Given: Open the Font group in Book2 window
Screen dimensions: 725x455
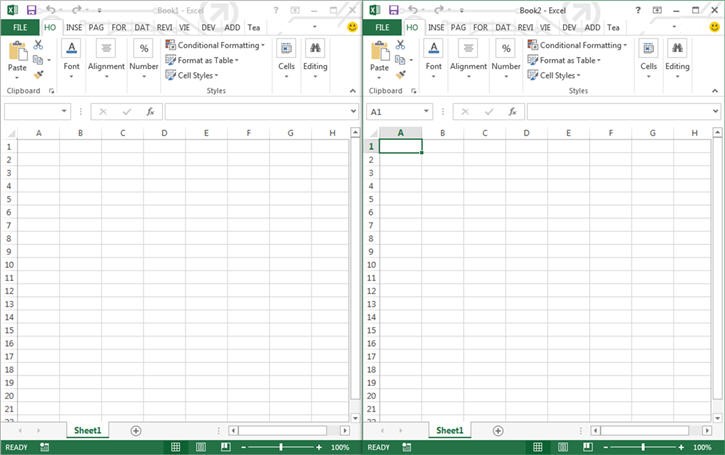Looking at the screenshot, I should [433, 59].
